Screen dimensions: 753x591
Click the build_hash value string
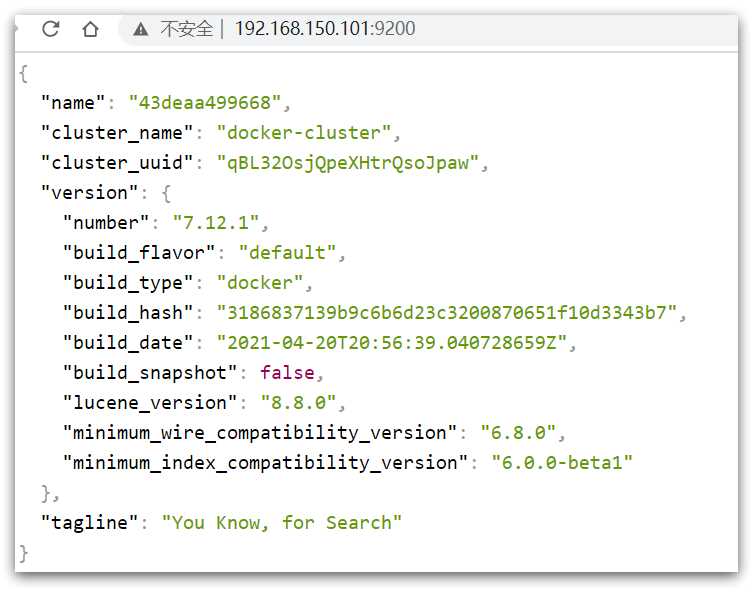tap(447, 313)
